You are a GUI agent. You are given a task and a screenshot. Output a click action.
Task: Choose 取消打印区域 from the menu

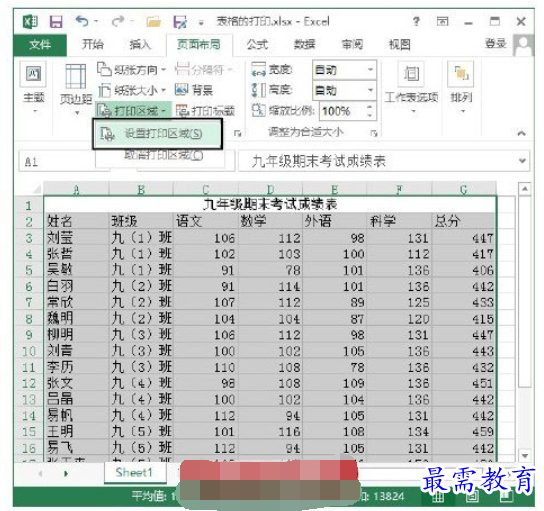tap(163, 155)
